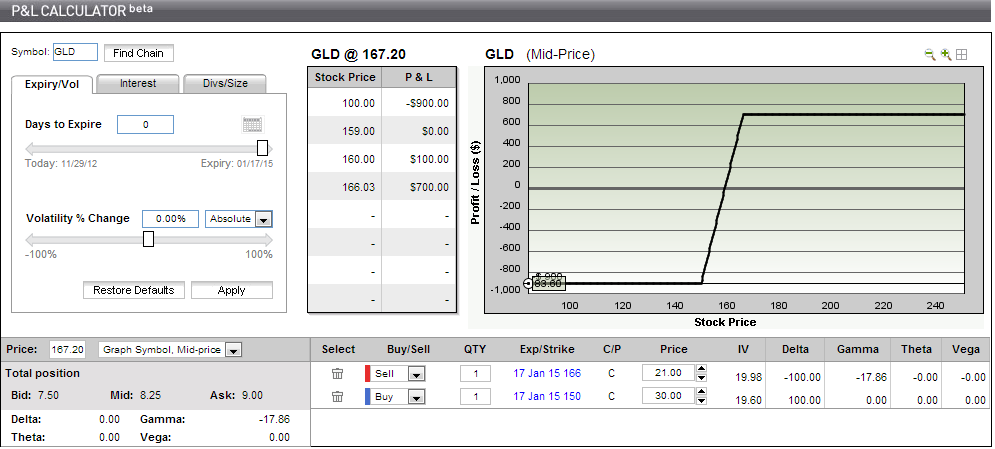Screen dimensions: 995x449
Task: Open the Graph Symbol, Mid-price dropdown
Action: pos(233,350)
